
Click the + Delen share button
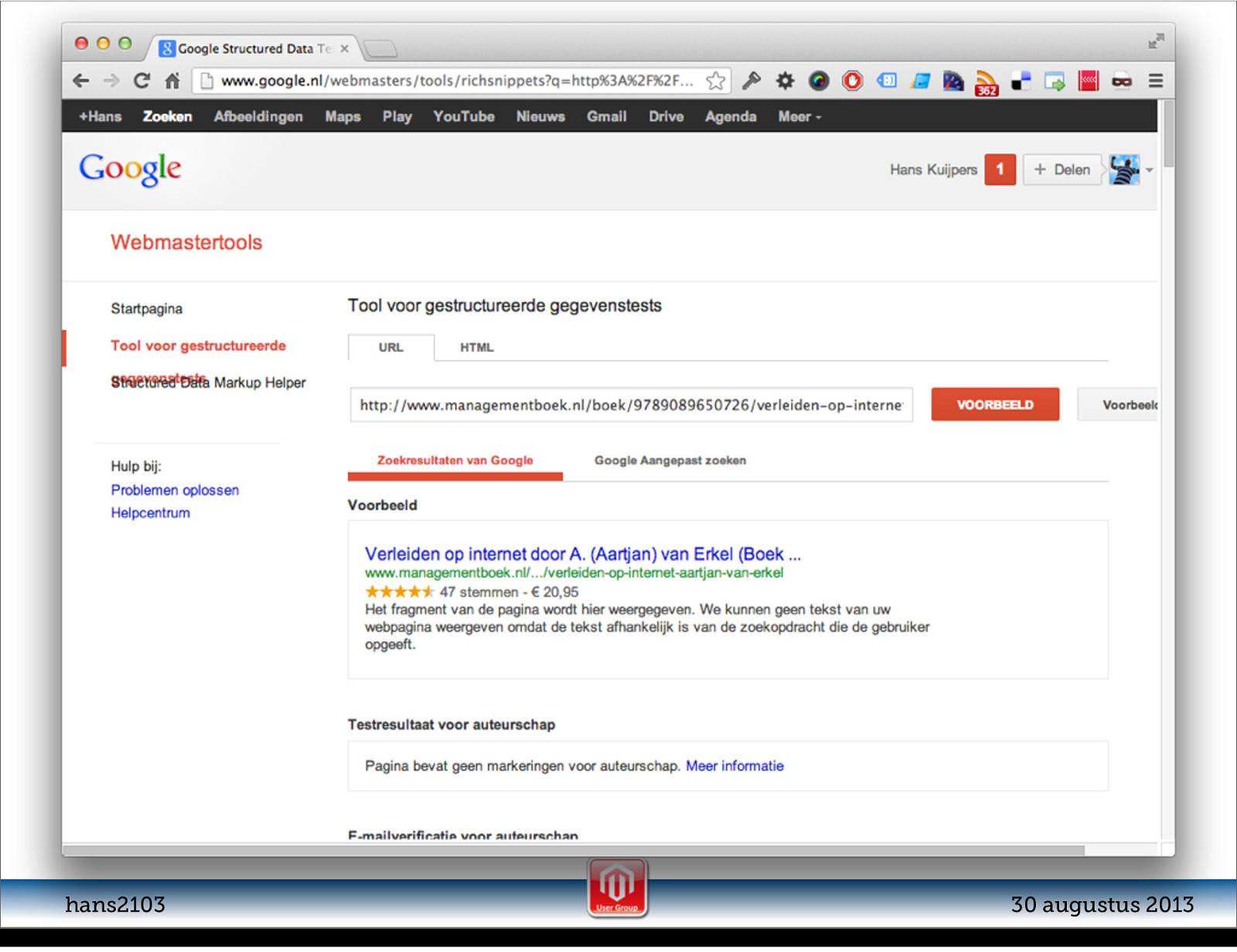(1062, 169)
